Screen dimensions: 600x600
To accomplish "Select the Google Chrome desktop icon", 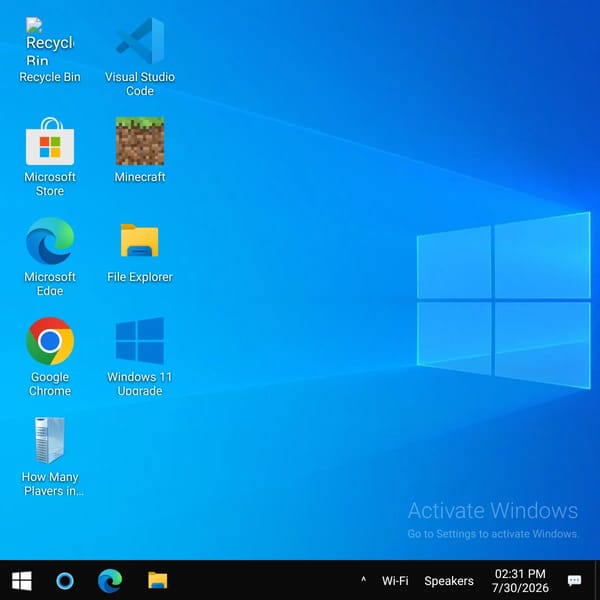I will (50, 357).
